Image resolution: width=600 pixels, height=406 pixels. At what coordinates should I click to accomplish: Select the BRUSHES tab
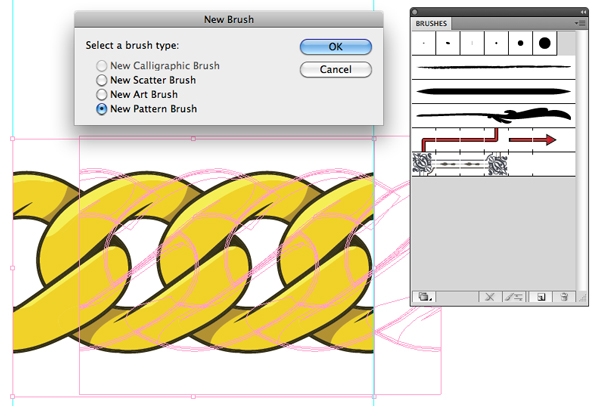tap(431, 23)
